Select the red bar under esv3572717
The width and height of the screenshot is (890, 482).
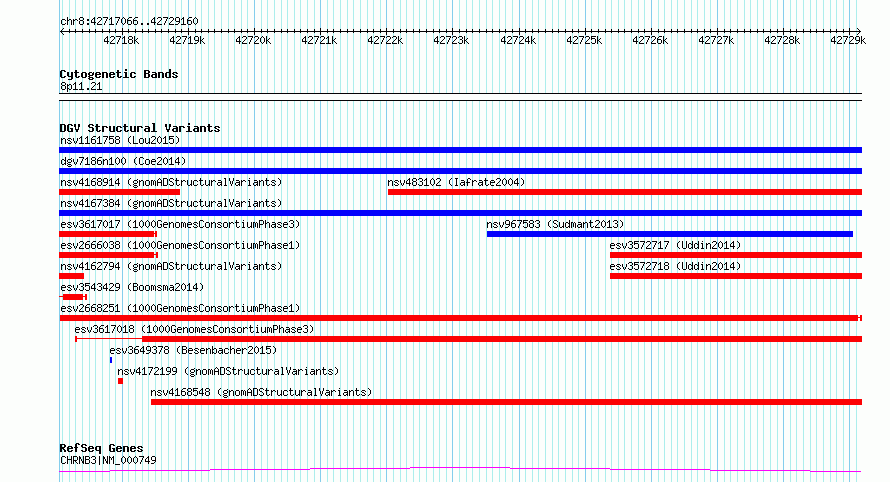click(x=736, y=255)
